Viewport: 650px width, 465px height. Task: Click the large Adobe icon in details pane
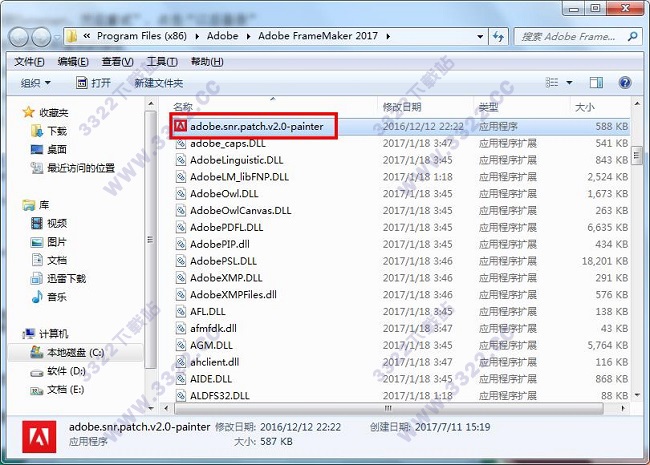pyautogui.click(x=39, y=437)
